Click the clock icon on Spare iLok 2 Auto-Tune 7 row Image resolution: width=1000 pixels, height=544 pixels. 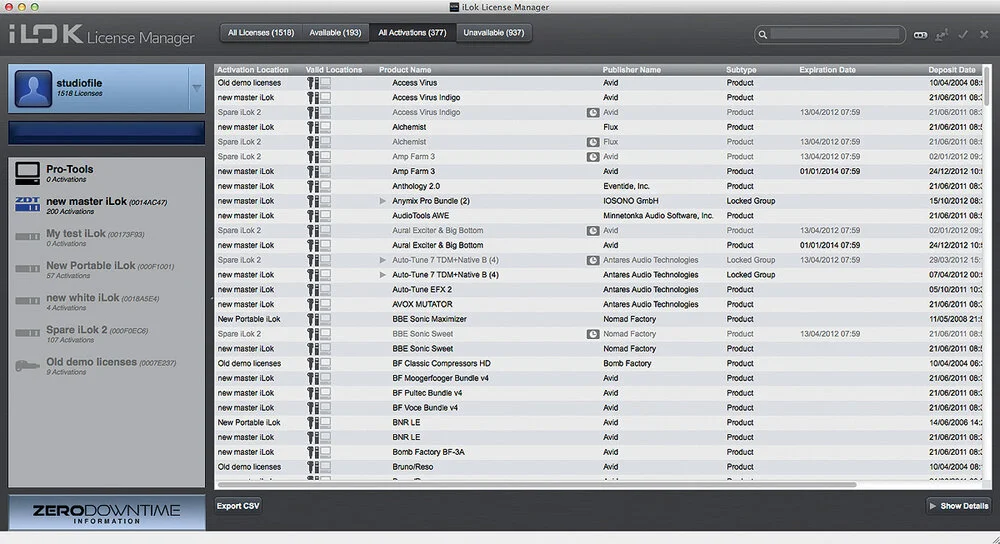click(592, 260)
